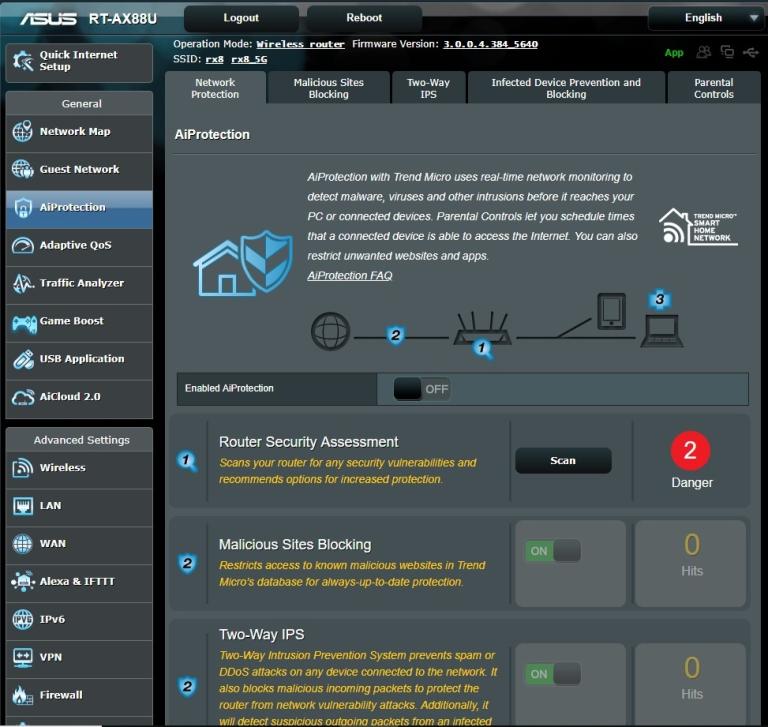Open Adaptive QoS menu item
The image size is (768, 727).
pyautogui.click(x=79, y=245)
